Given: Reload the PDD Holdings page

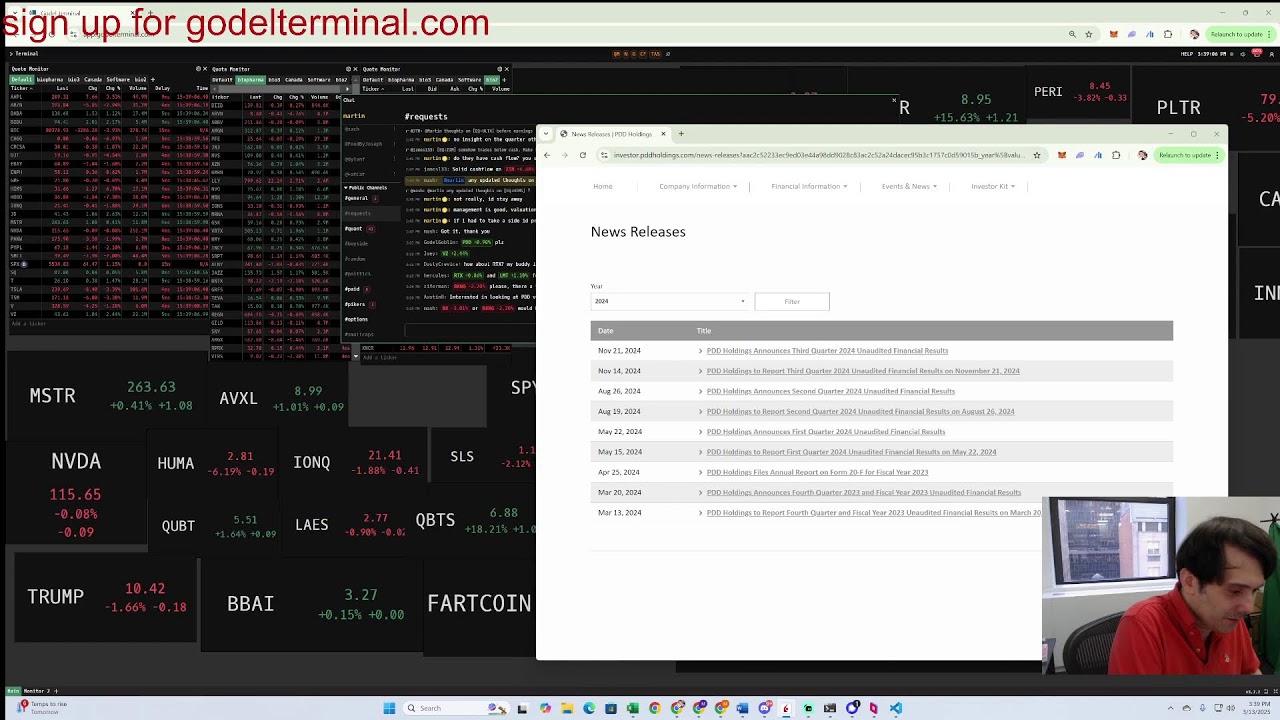Looking at the screenshot, I should (582, 155).
